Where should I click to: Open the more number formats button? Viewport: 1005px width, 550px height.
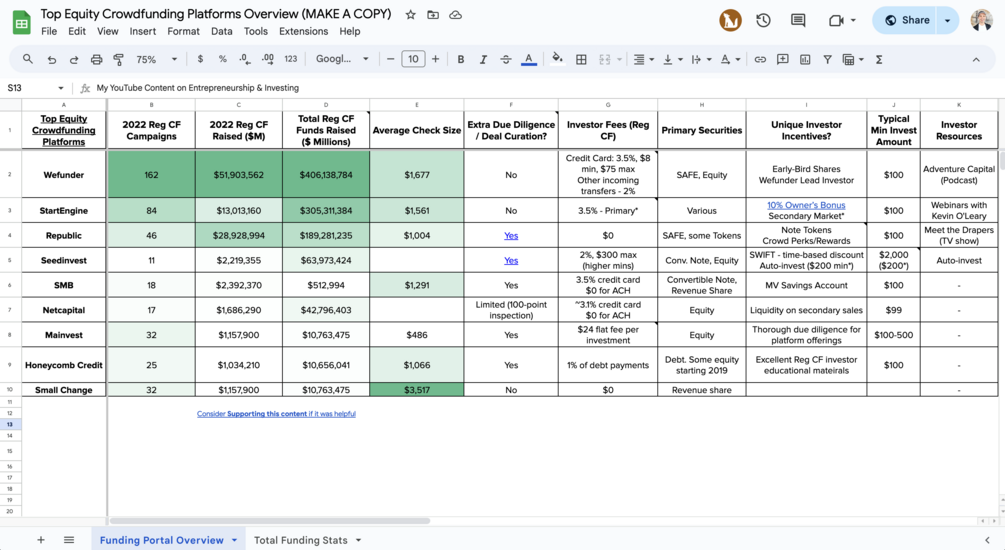291,59
